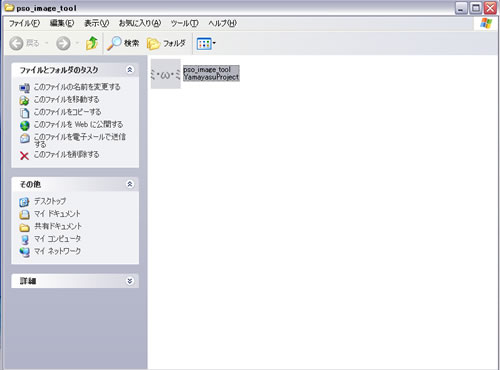Click このファイルを削除する link

tap(66, 154)
